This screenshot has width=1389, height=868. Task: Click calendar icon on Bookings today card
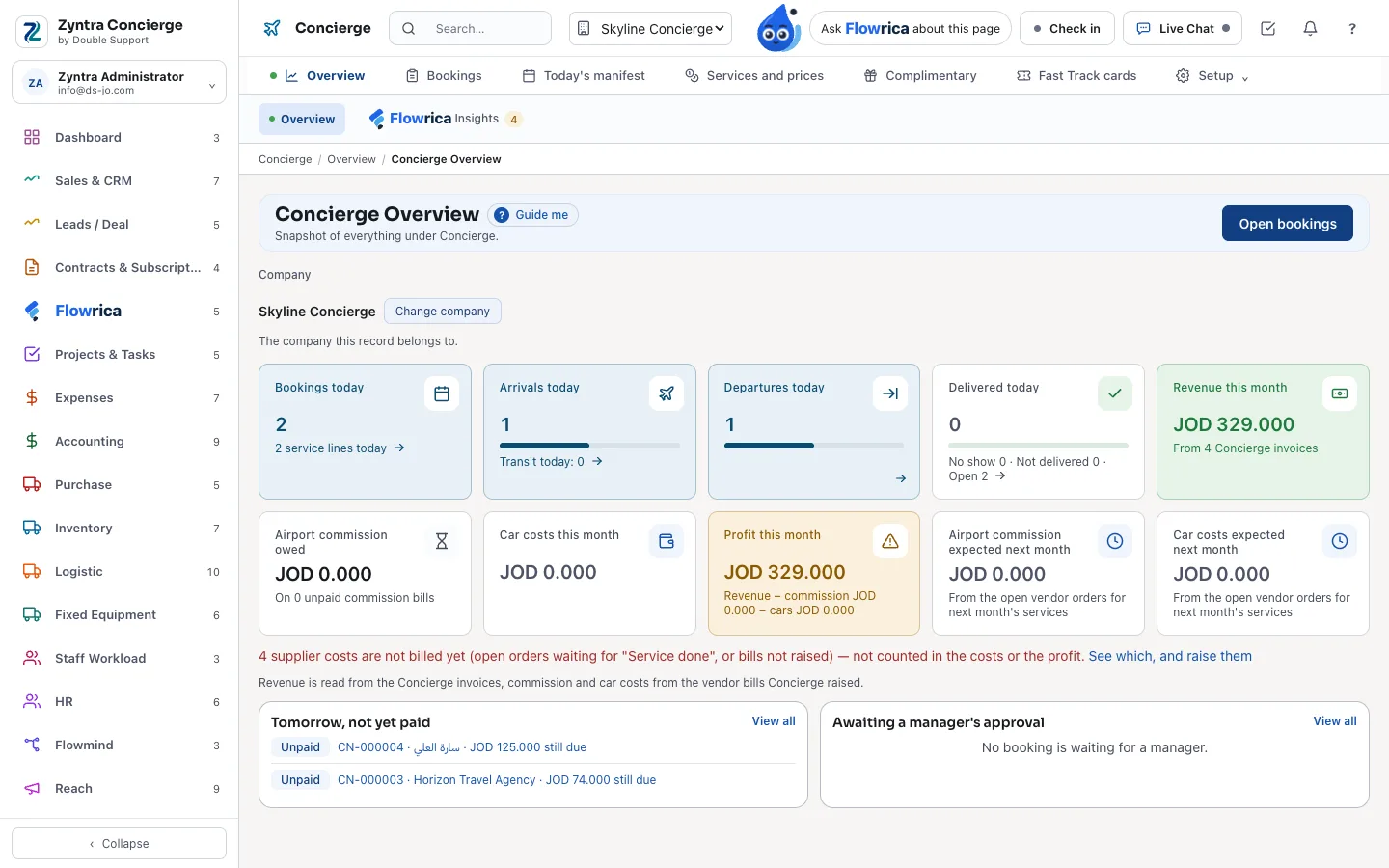[442, 393]
